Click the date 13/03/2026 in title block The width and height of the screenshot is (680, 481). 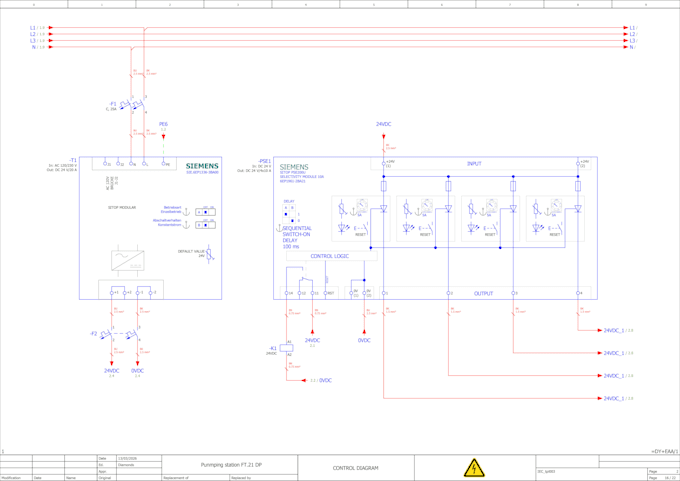[126, 458]
